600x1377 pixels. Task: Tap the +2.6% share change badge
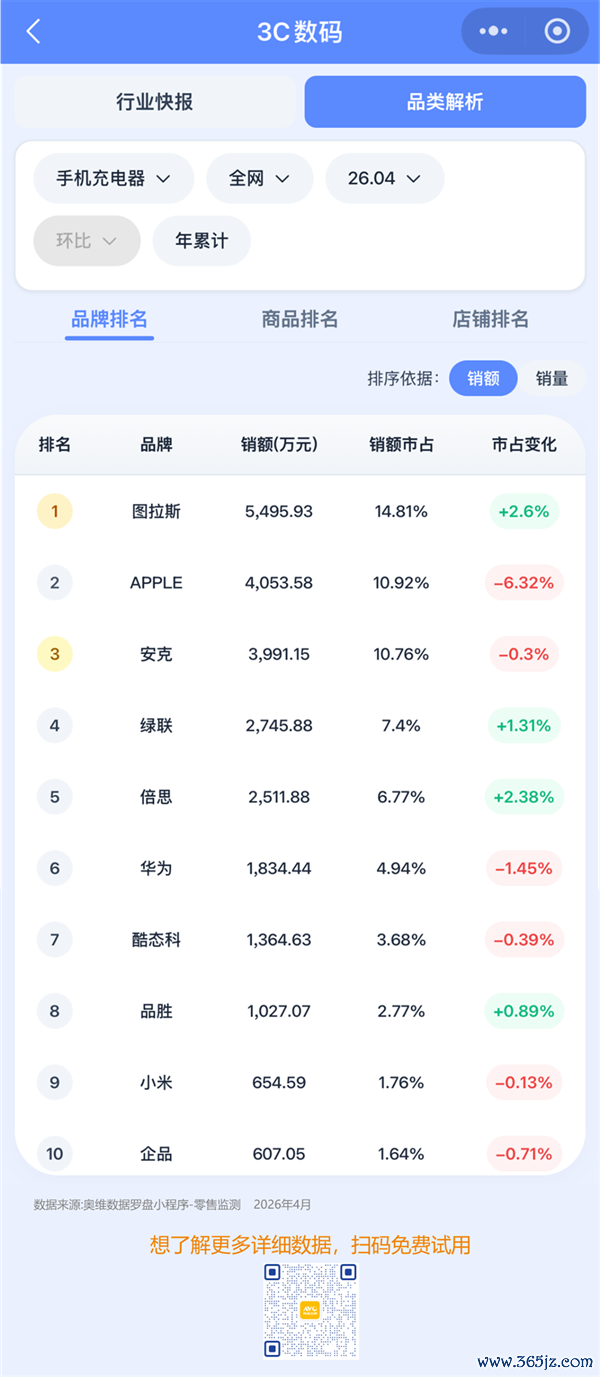pyautogui.click(x=524, y=511)
